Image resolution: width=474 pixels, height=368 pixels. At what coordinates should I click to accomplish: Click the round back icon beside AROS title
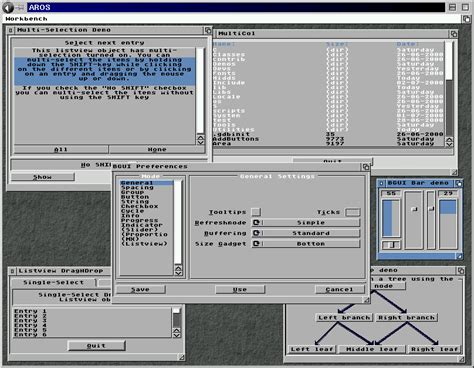[8, 7]
